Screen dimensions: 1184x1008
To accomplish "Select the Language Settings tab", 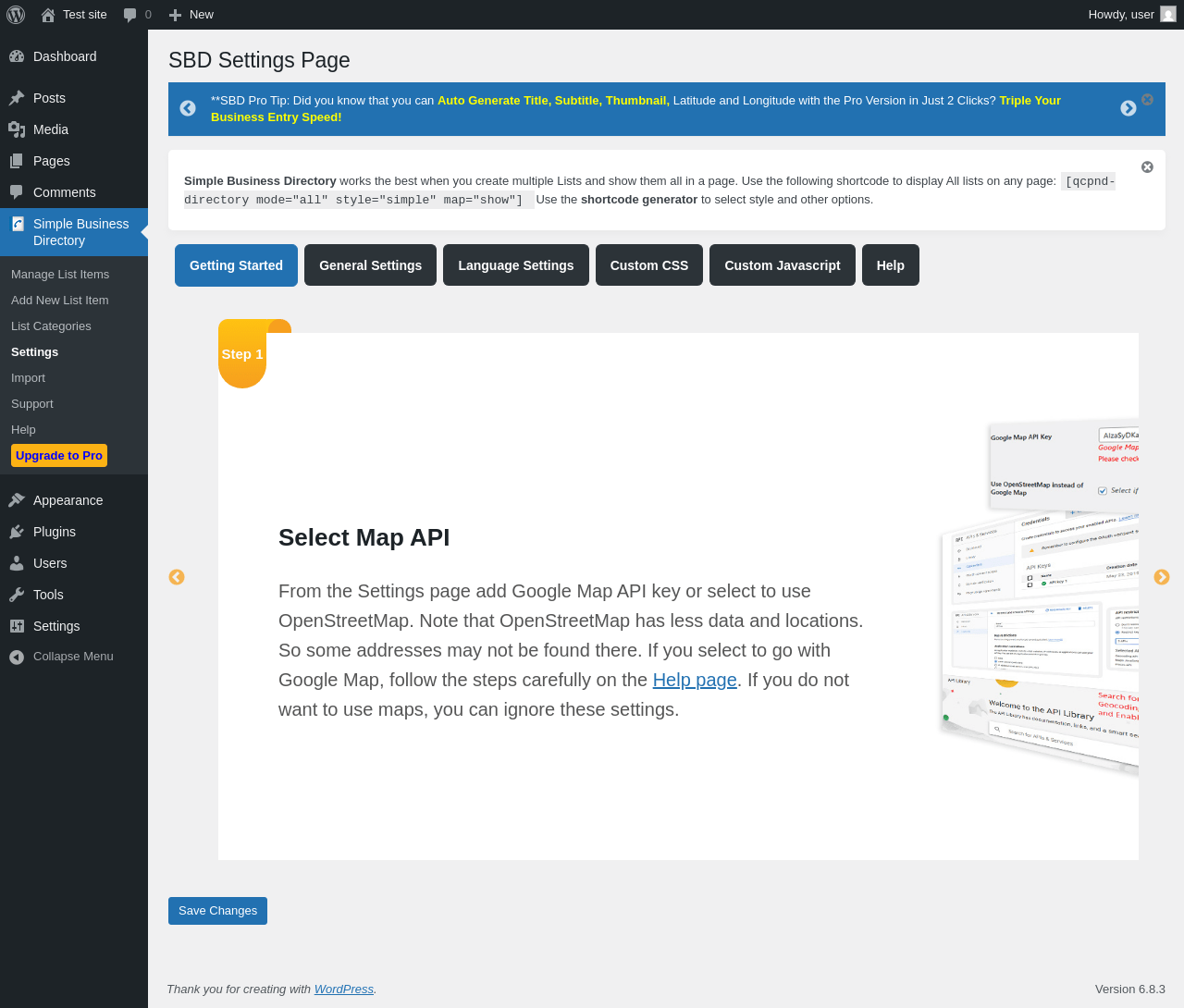I will tap(515, 265).
